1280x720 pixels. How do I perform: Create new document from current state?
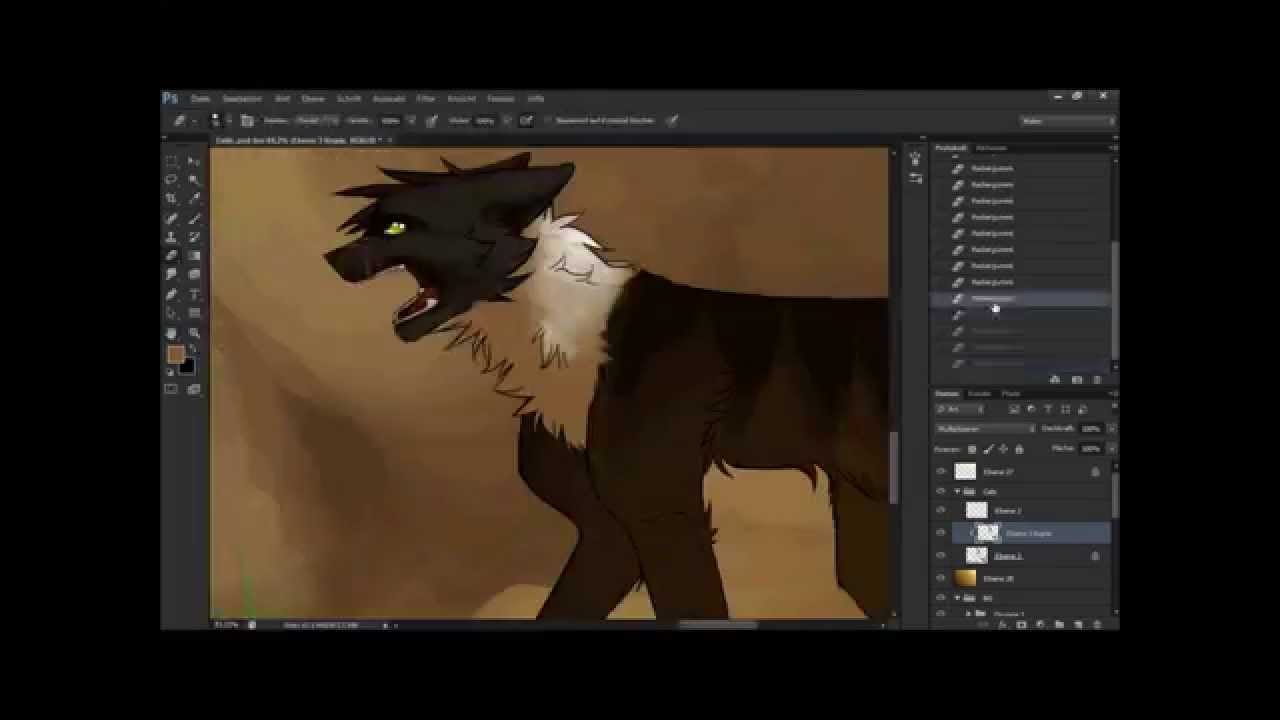tap(1055, 380)
